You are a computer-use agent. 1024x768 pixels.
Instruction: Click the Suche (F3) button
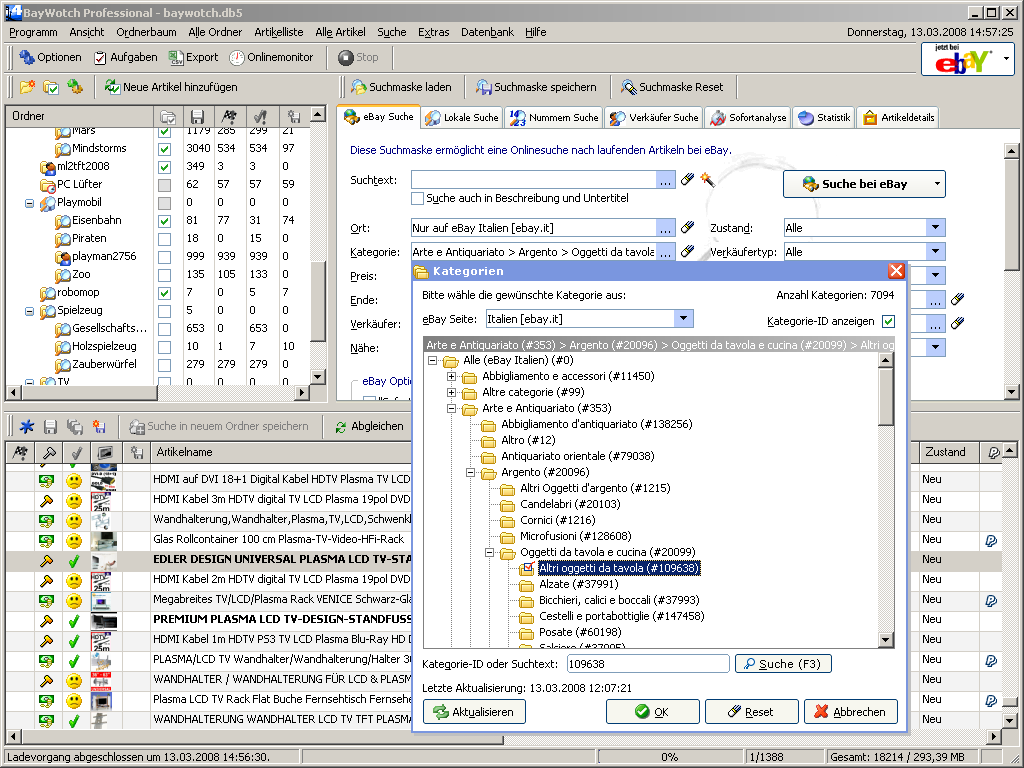pyautogui.click(x=783, y=664)
